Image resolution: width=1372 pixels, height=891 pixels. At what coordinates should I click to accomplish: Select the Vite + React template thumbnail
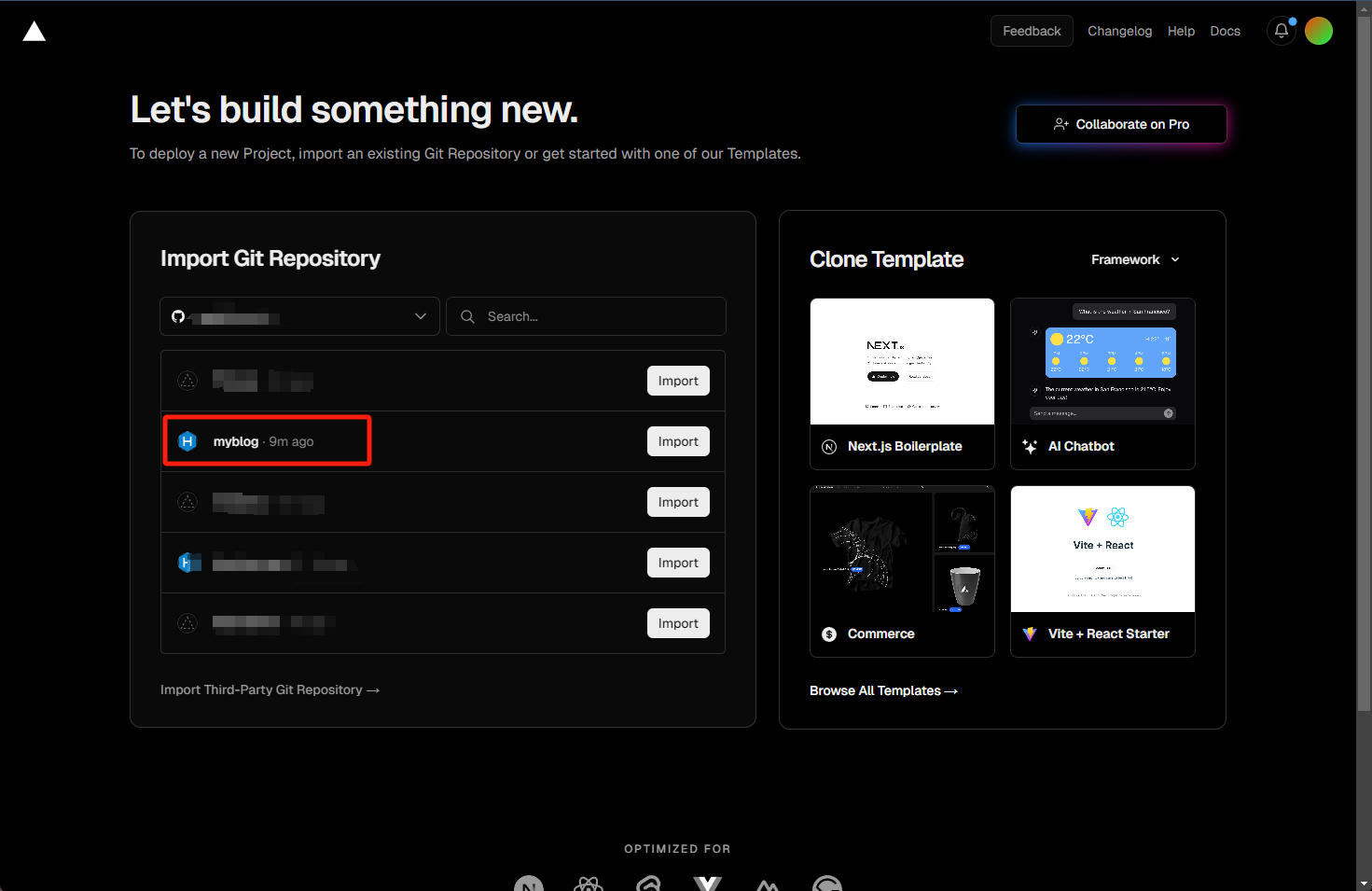[1102, 550]
